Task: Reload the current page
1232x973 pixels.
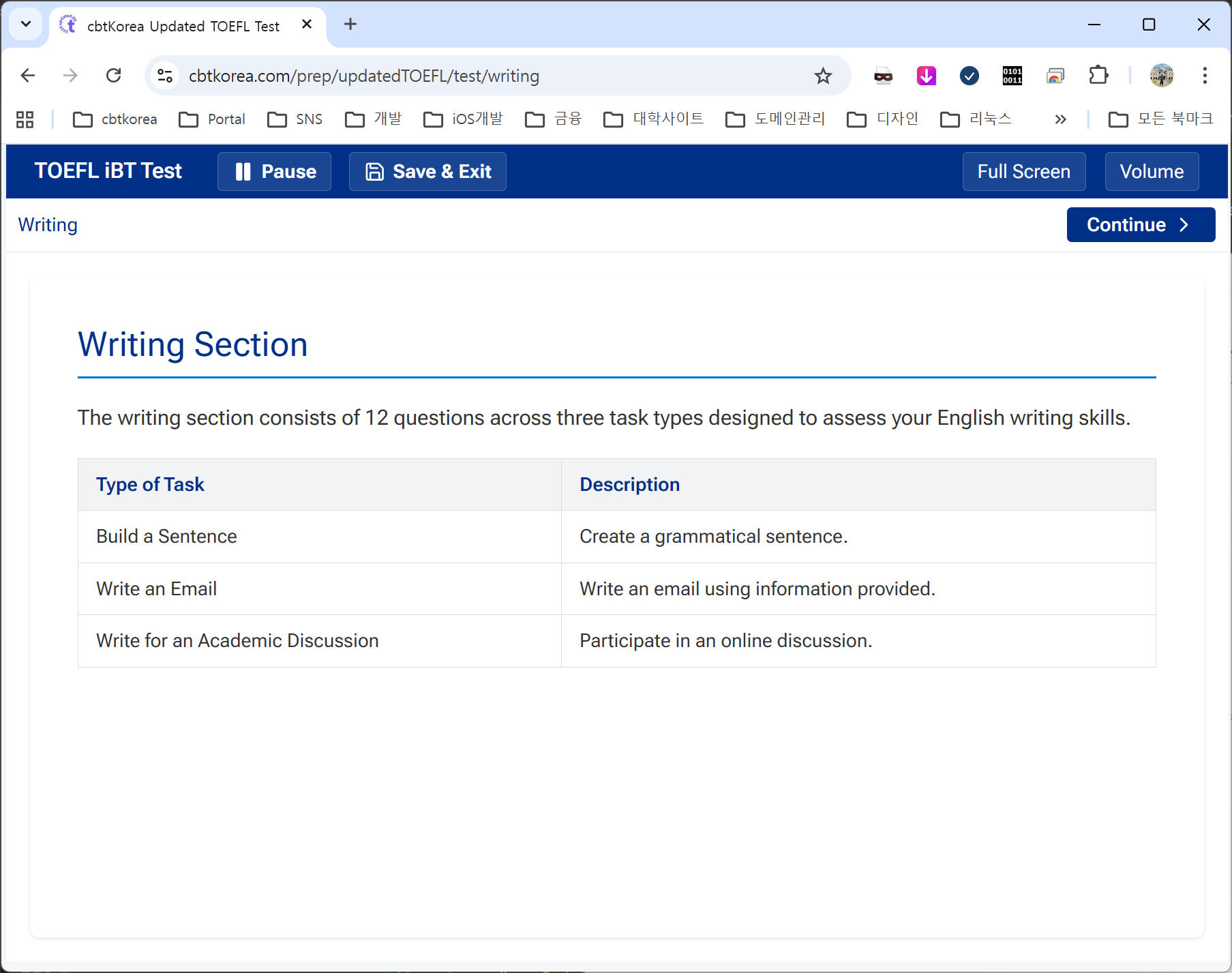Action: (114, 76)
